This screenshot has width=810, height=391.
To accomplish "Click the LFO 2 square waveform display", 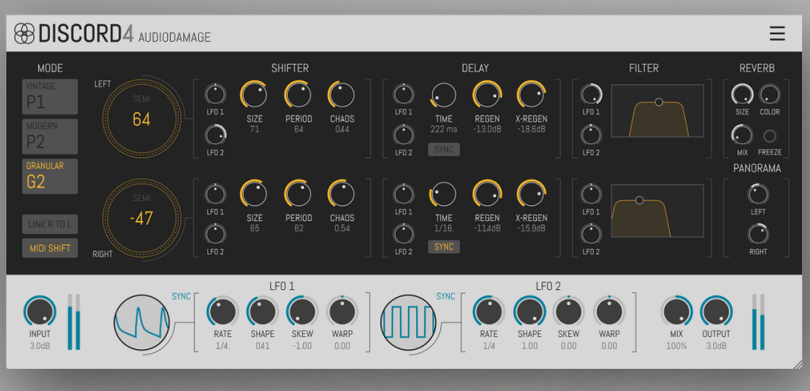I will pos(408,322).
